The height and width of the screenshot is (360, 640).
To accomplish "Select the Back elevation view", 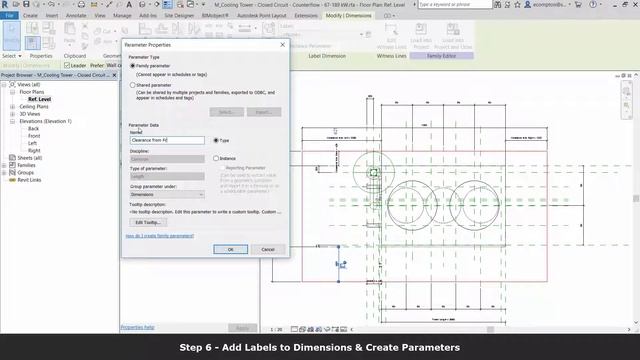I will click(x=33, y=129).
